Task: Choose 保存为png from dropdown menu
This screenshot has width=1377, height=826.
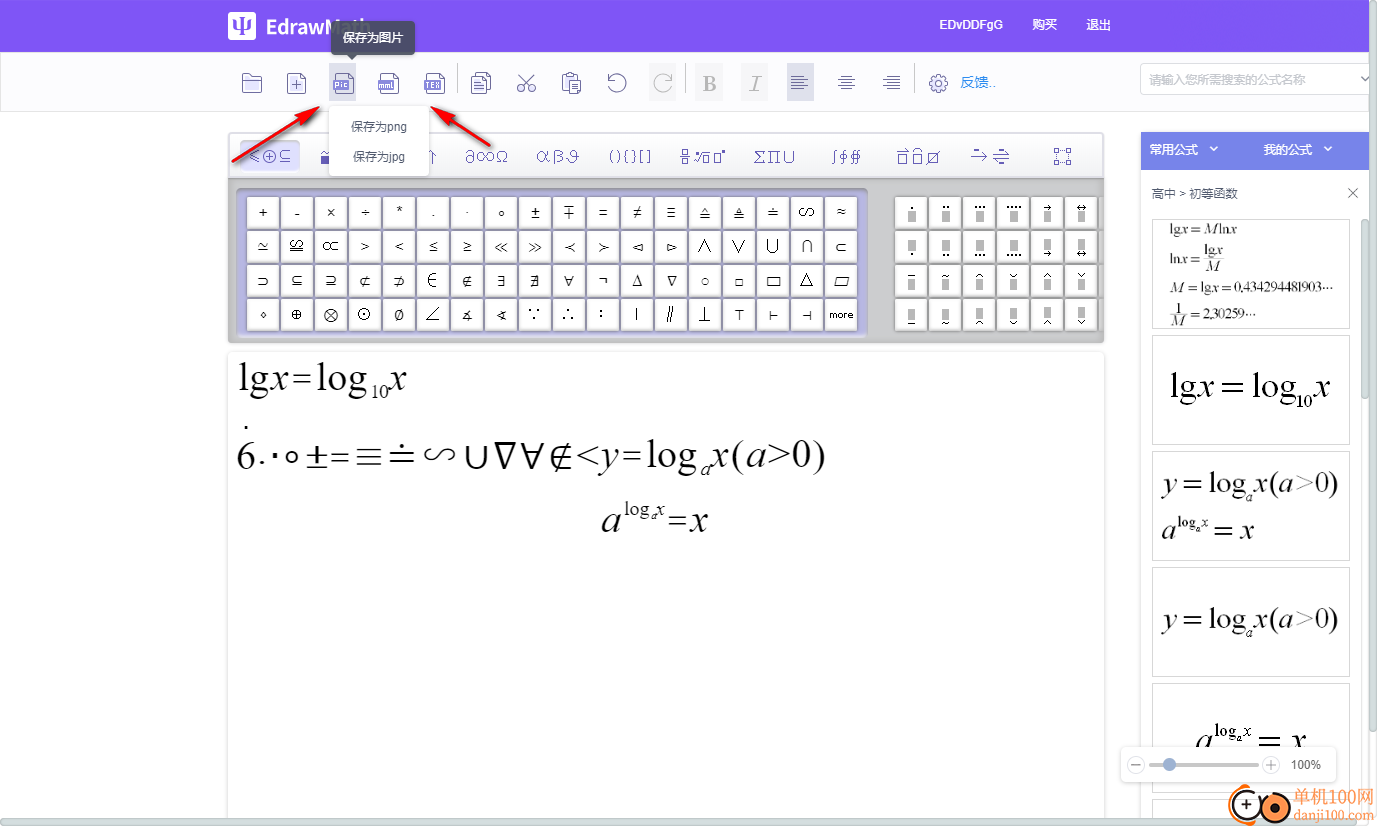Action: (x=379, y=127)
